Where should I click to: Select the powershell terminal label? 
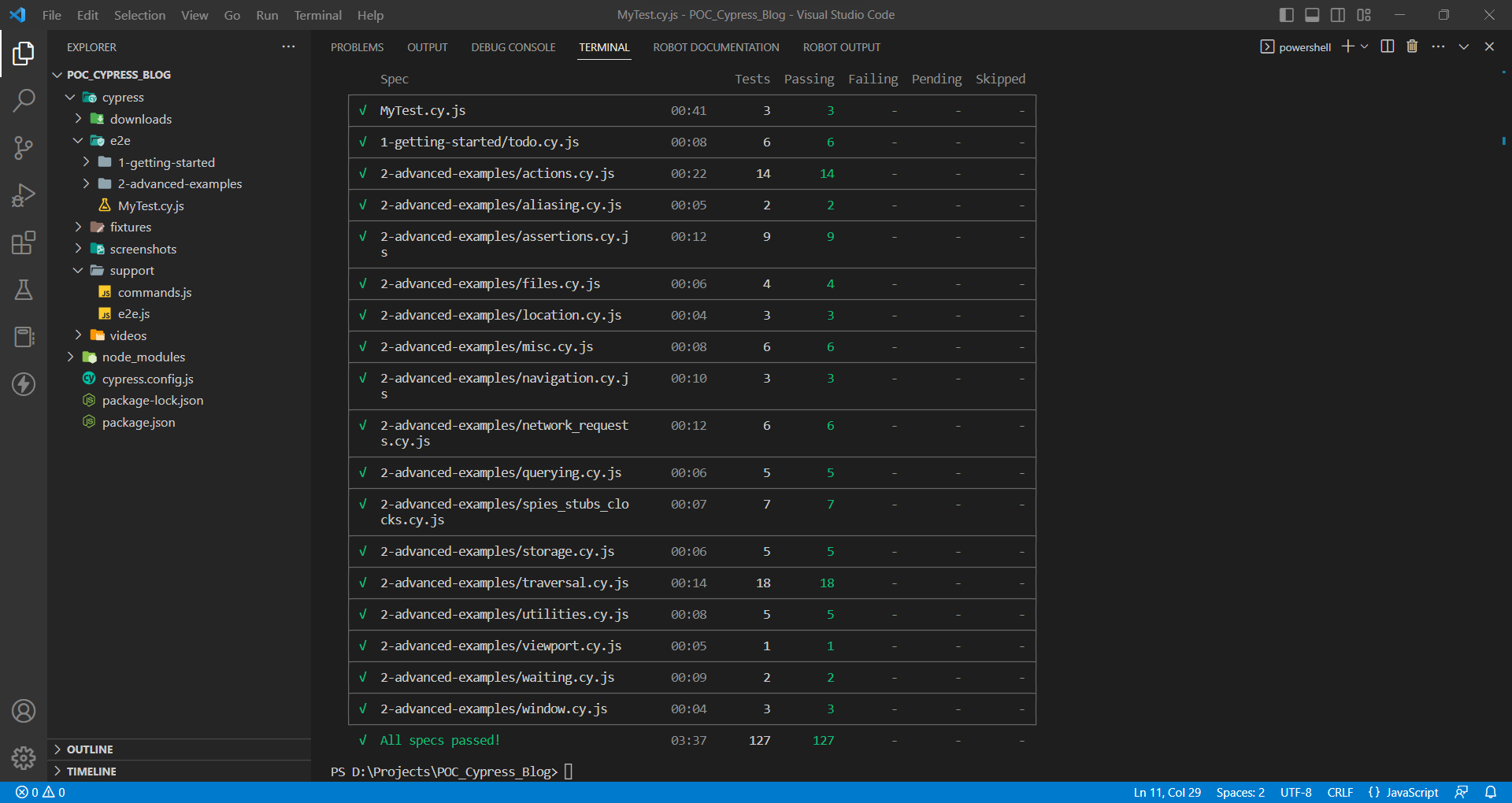[1295, 47]
